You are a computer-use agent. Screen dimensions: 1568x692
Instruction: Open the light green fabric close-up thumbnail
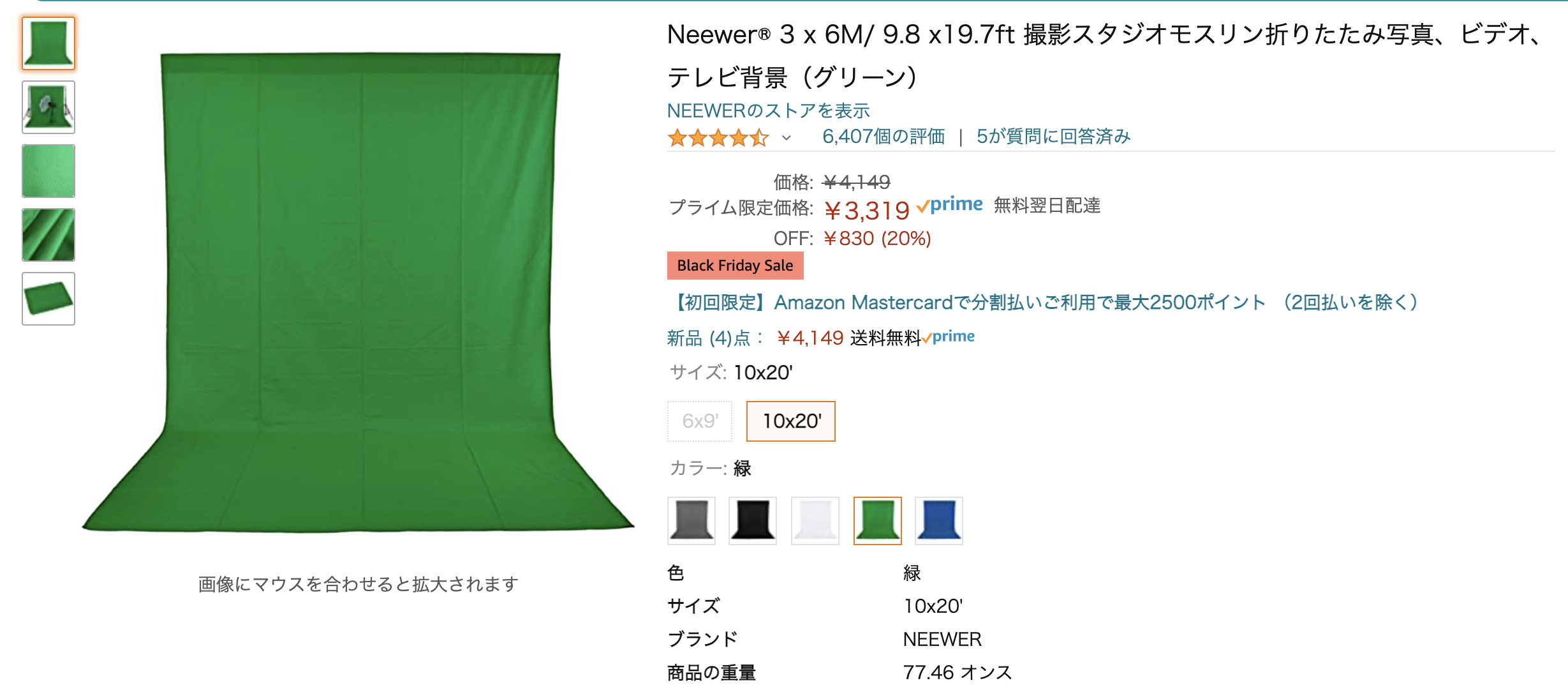48,171
